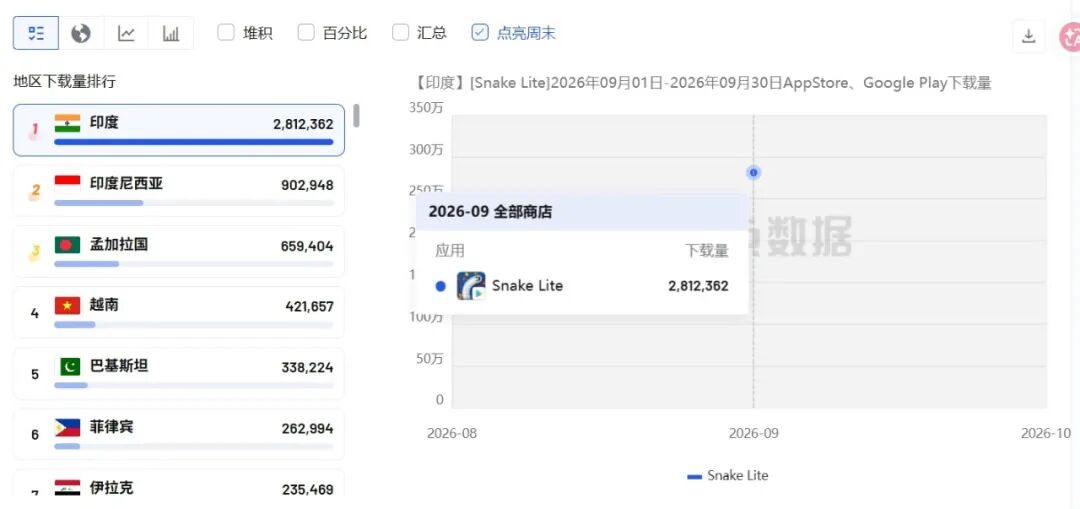Click the 下载量 column header in tooltip
The image size is (1080, 509).
pyautogui.click(x=706, y=251)
